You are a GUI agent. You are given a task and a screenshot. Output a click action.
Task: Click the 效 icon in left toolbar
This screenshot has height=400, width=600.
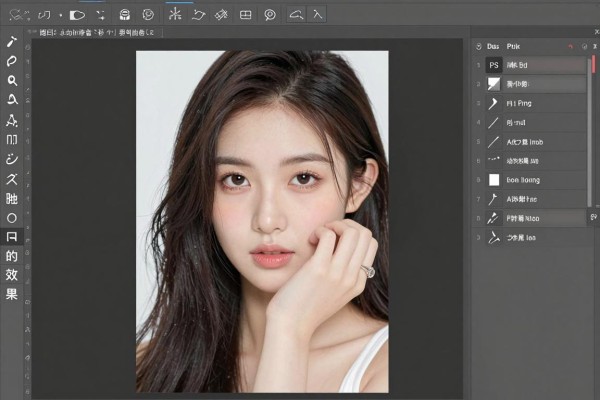coord(12,275)
